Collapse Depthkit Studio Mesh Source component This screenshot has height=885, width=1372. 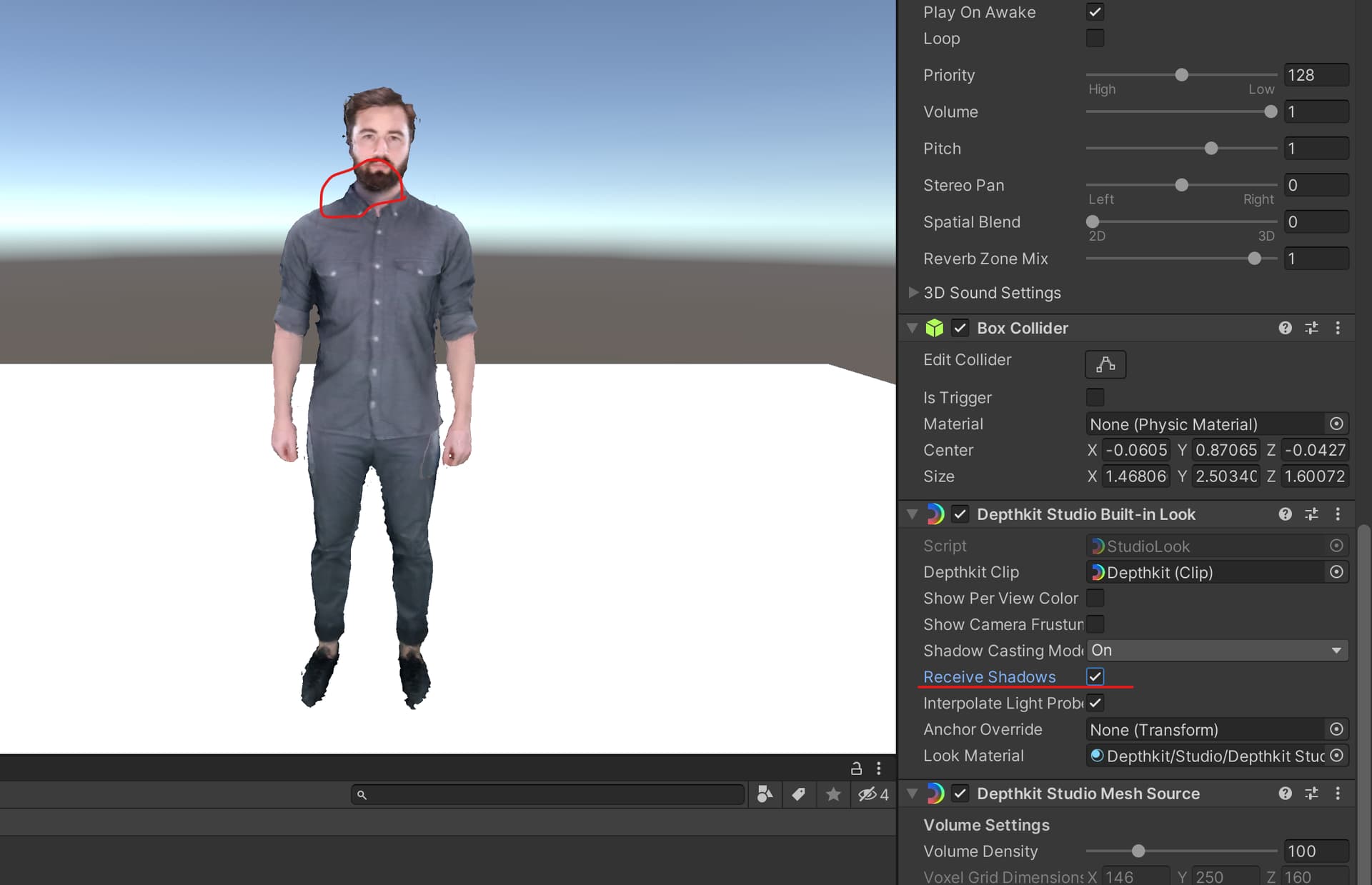(x=912, y=794)
